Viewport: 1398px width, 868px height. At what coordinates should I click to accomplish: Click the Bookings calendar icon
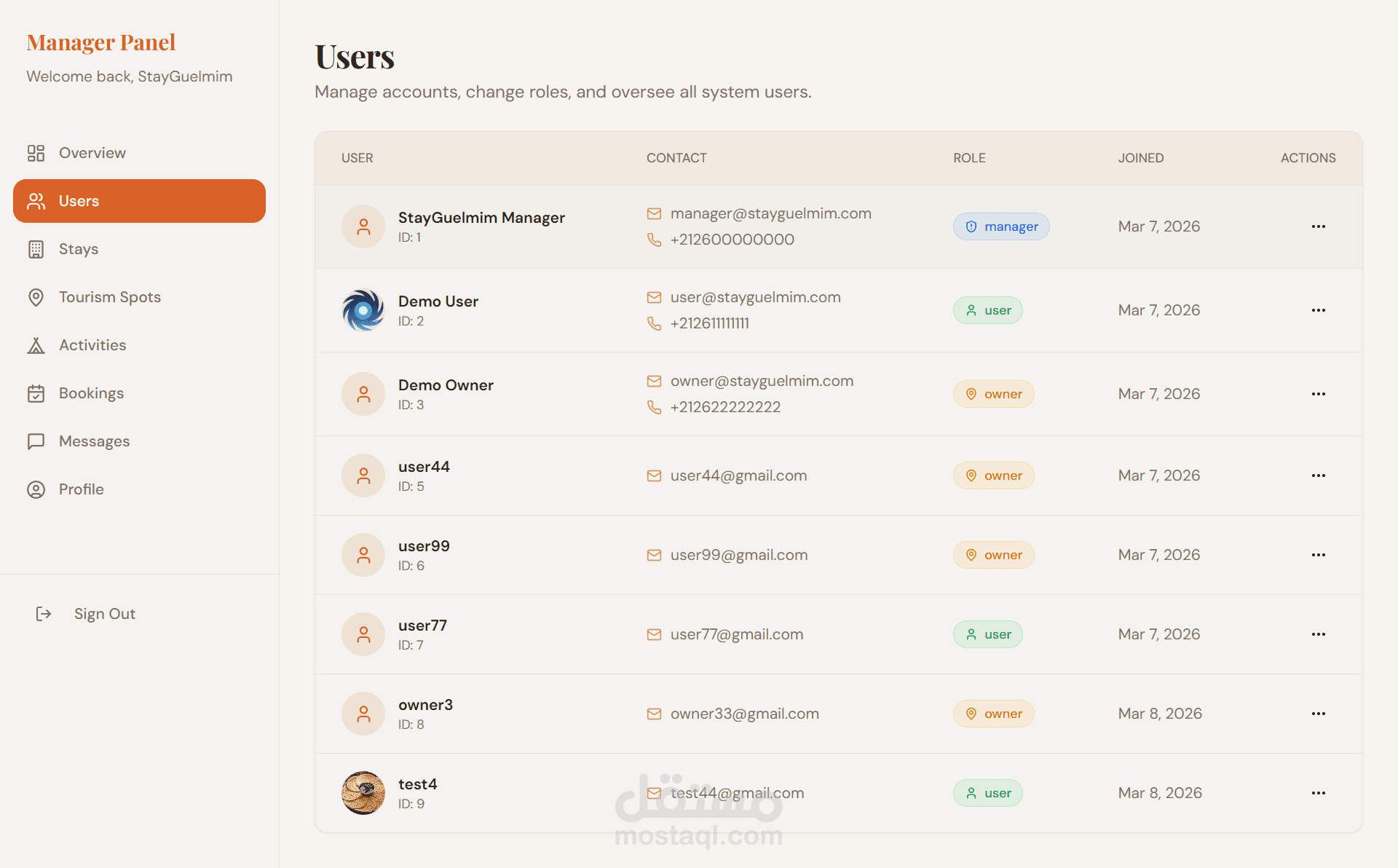coord(36,393)
